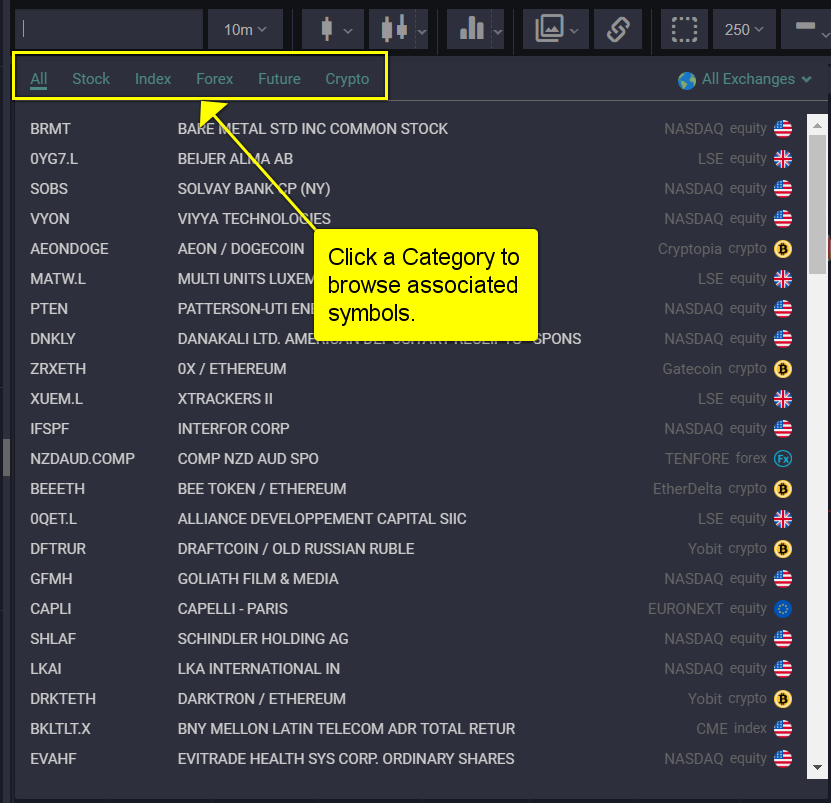Click the bar chart indicators icon
The height and width of the screenshot is (803, 831).
pyautogui.click(x=471, y=28)
